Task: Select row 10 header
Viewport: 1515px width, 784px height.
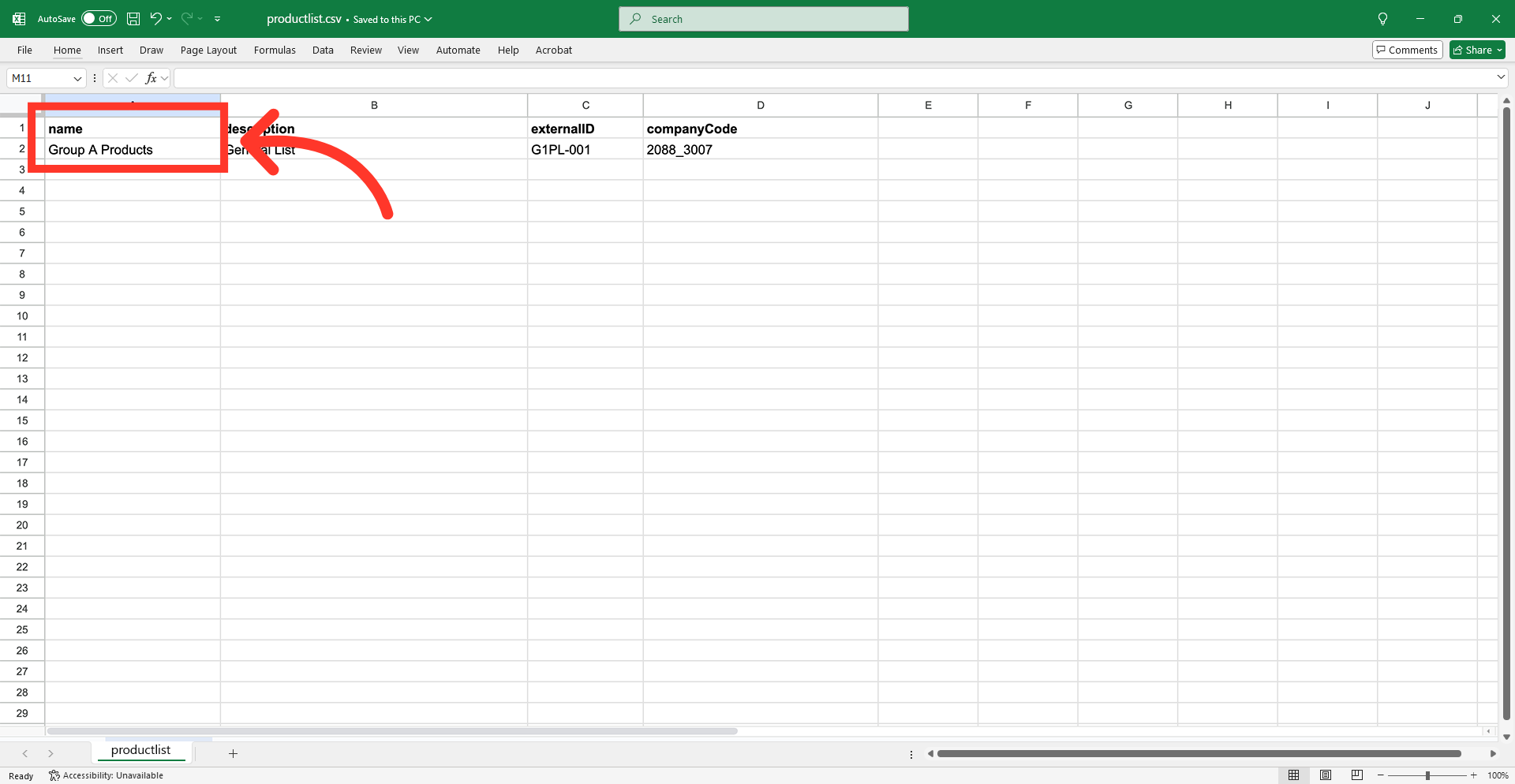Action: pos(22,316)
